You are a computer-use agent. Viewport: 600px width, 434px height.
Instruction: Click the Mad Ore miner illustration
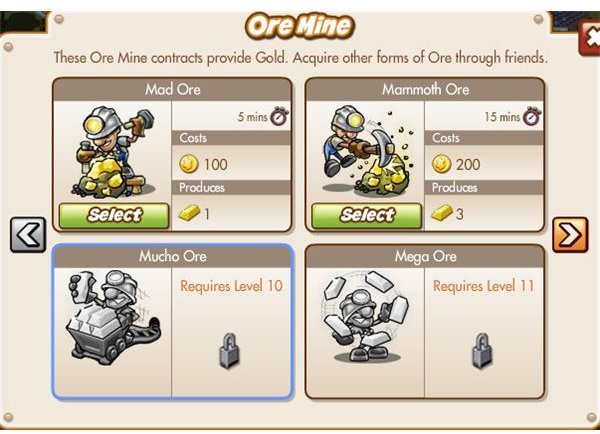[x=113, y=152]
